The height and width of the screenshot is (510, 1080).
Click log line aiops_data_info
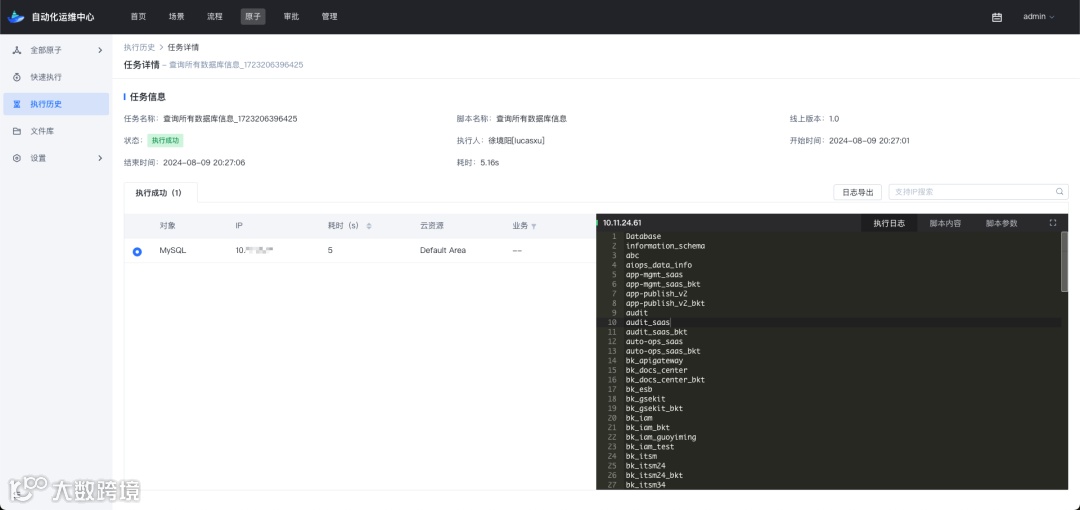pos(659,265)
